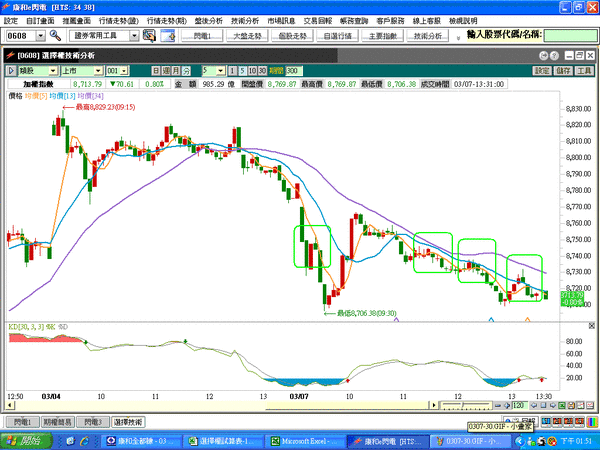The image size is (600, 450).
Task: Click the blue plus zoom-in icon in bottom bar
Action: coord(507,406)
